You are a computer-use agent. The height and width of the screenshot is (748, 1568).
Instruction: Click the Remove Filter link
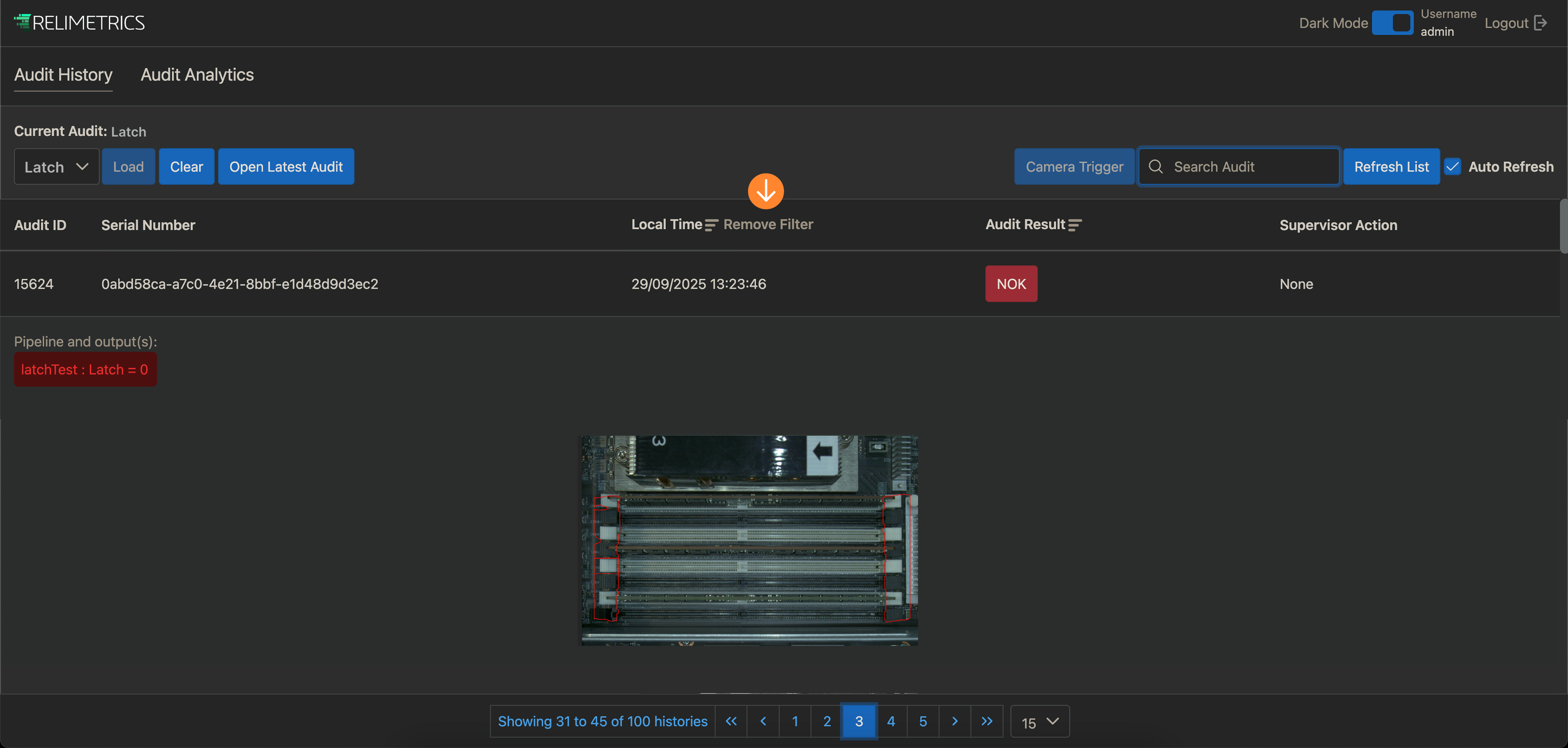[x=768, y=224]
